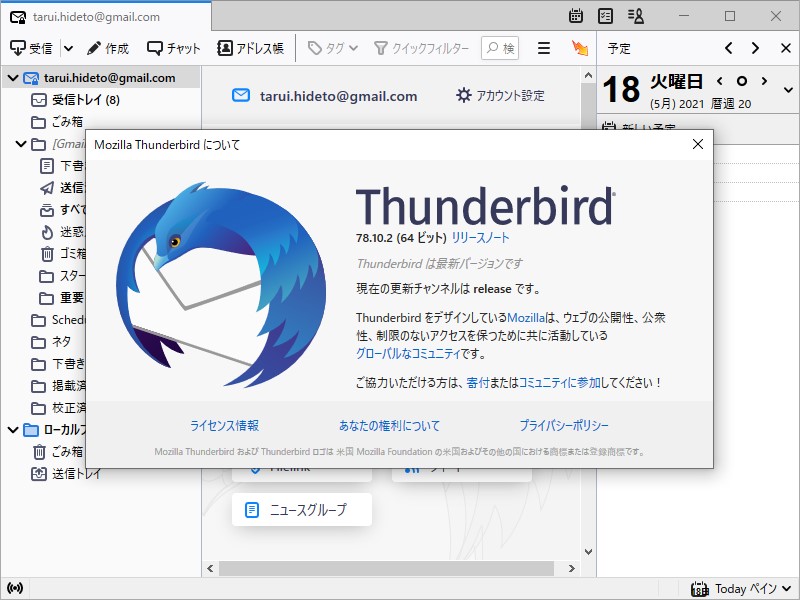
Task: アカウント設定 の歯車アイコンをクリック
Action: coord(466,95)
